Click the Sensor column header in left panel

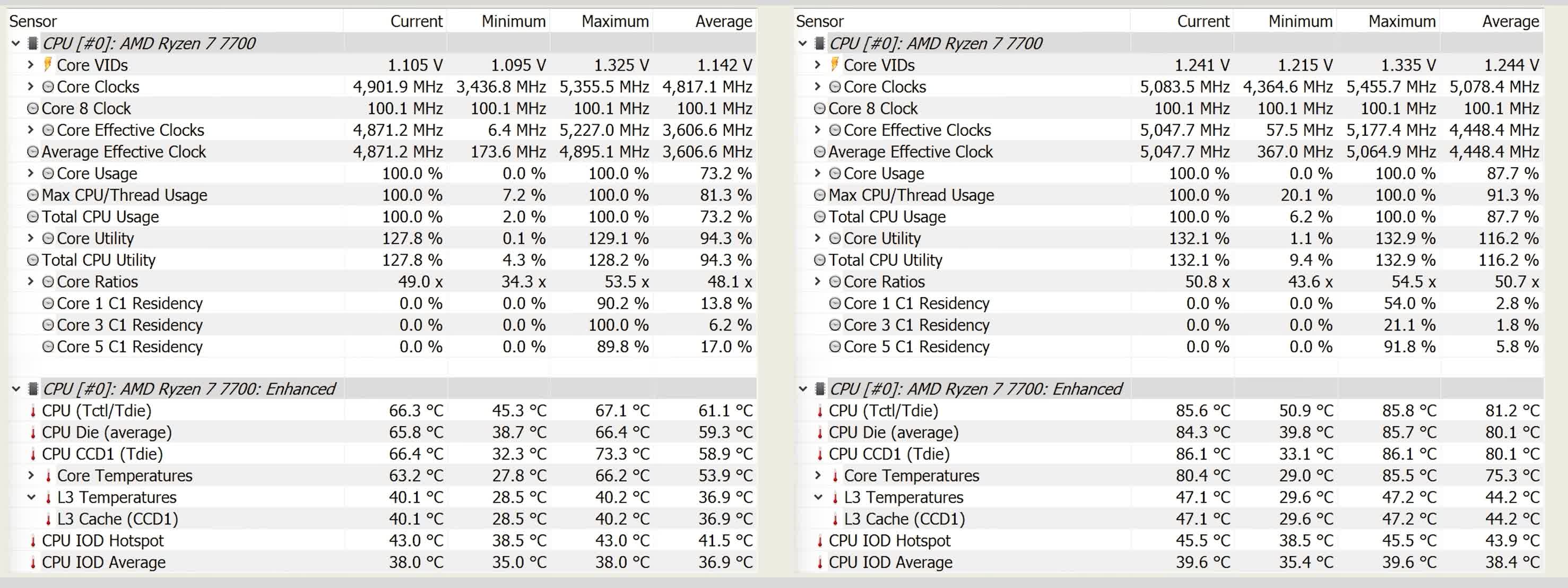tap(33, 21)
